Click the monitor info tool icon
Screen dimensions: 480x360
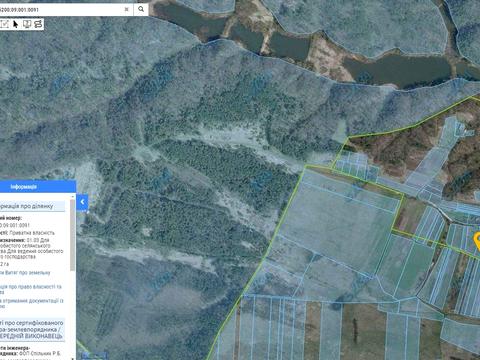(x=27, y=24)
